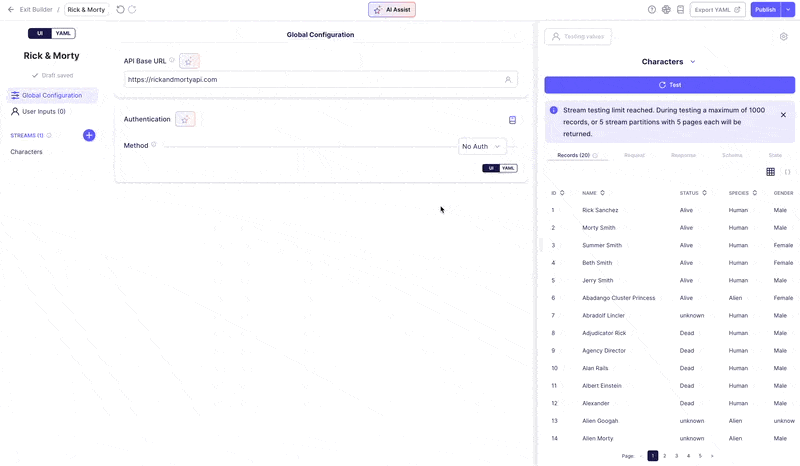The width and height of the screenshot is (800, 466).
Task: Open the Response tab
Action: click(683, 155)
